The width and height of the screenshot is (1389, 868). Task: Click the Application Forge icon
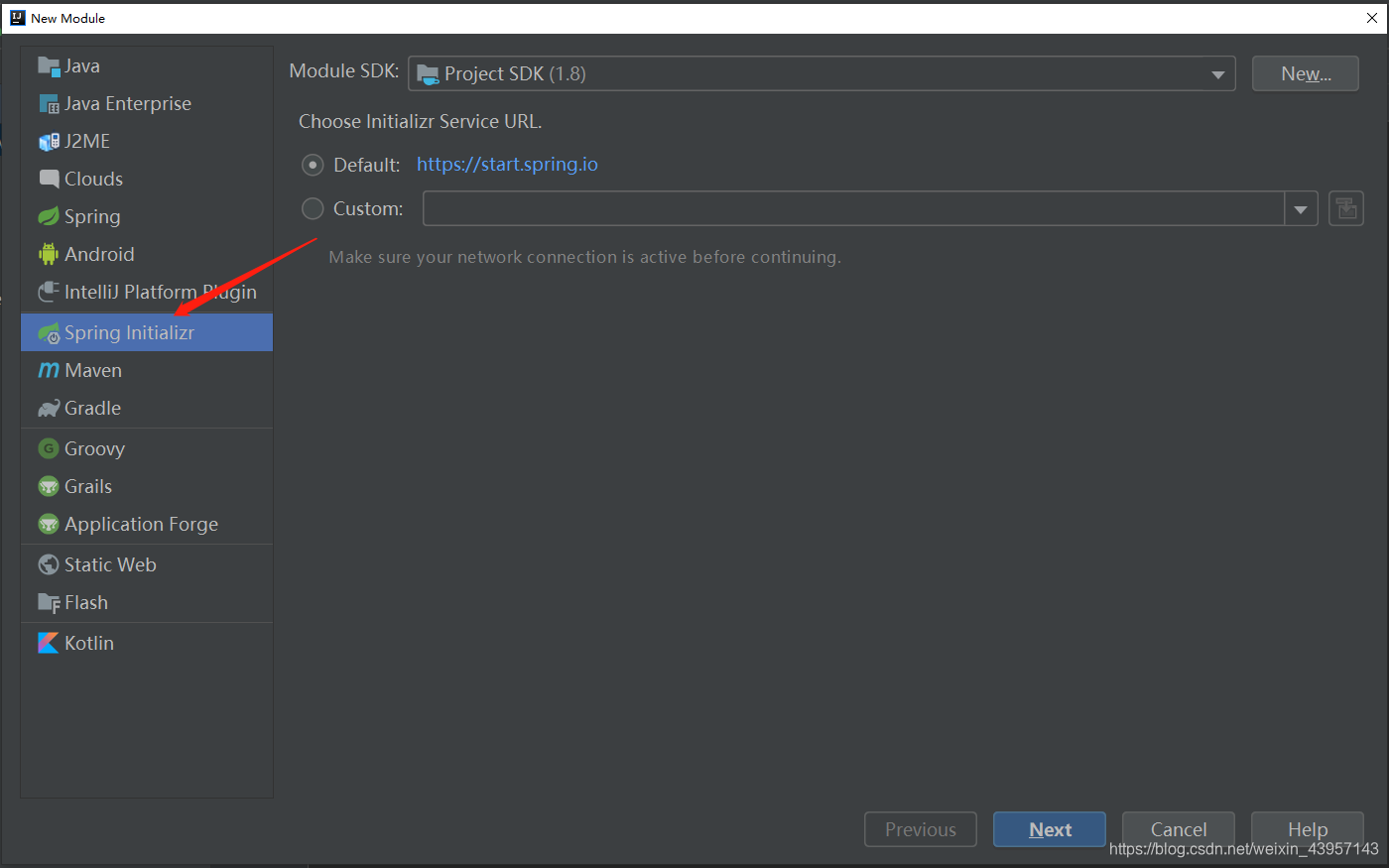[49, 525]
